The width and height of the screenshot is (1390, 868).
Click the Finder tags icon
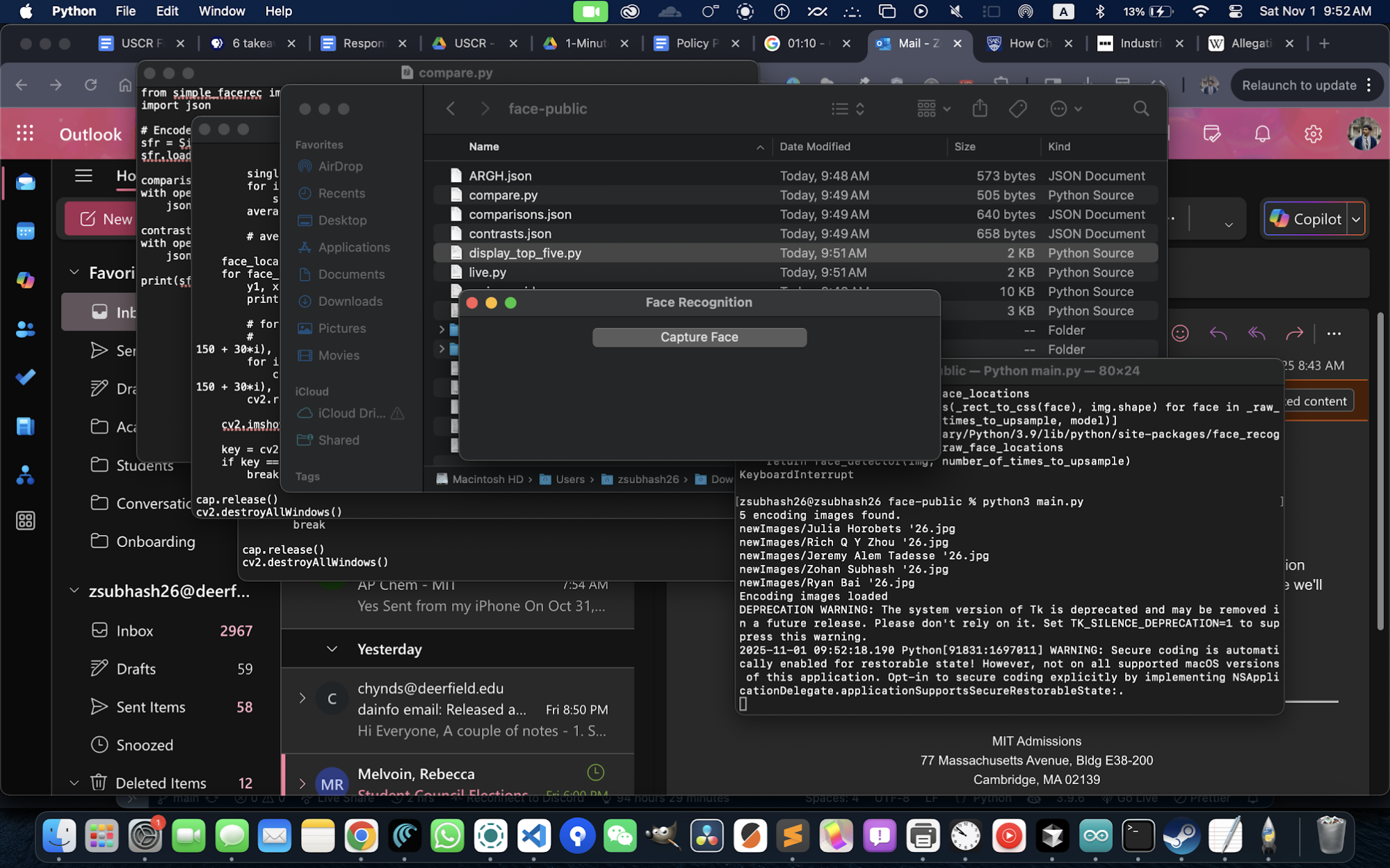click(x=1018, y=108)
